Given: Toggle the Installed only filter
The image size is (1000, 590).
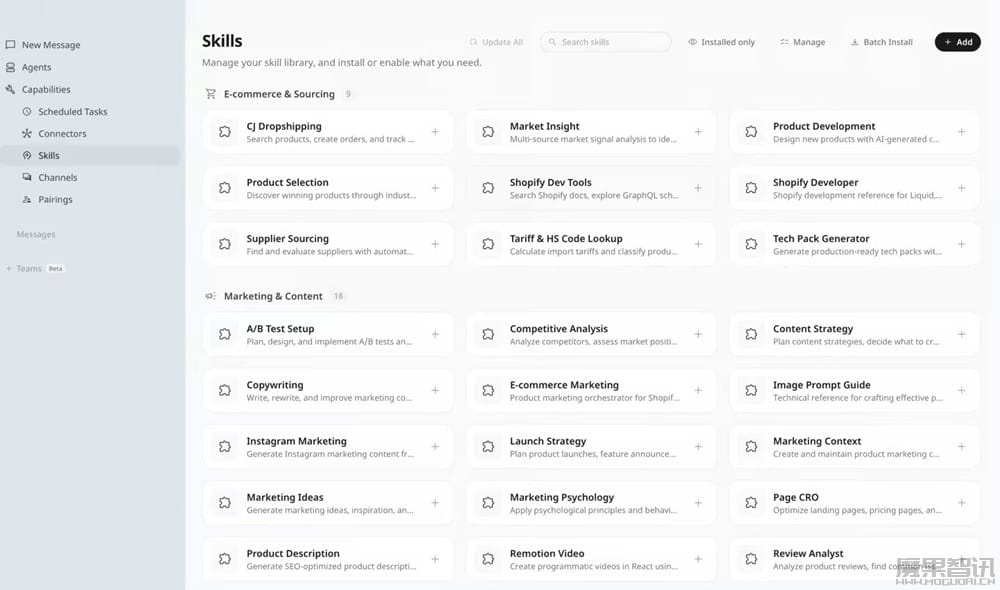Looking at the screenshot, I should pyautogui.click(x=721, y=42).
